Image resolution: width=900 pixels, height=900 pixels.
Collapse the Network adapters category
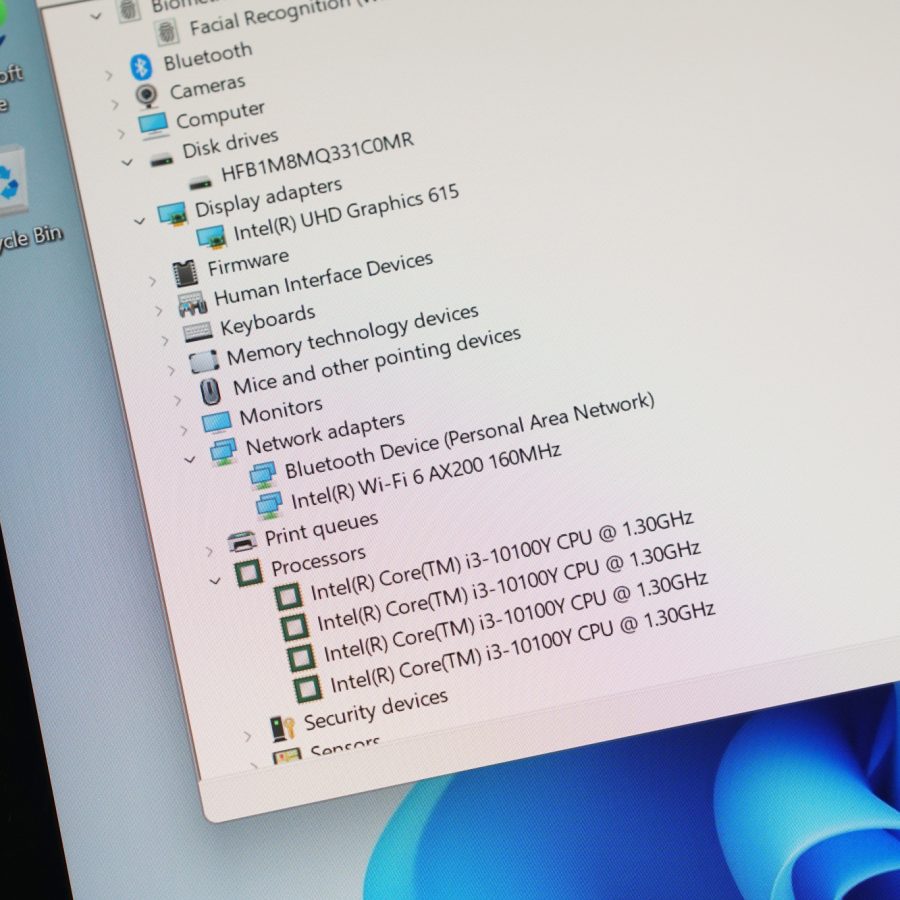(189, 459)
